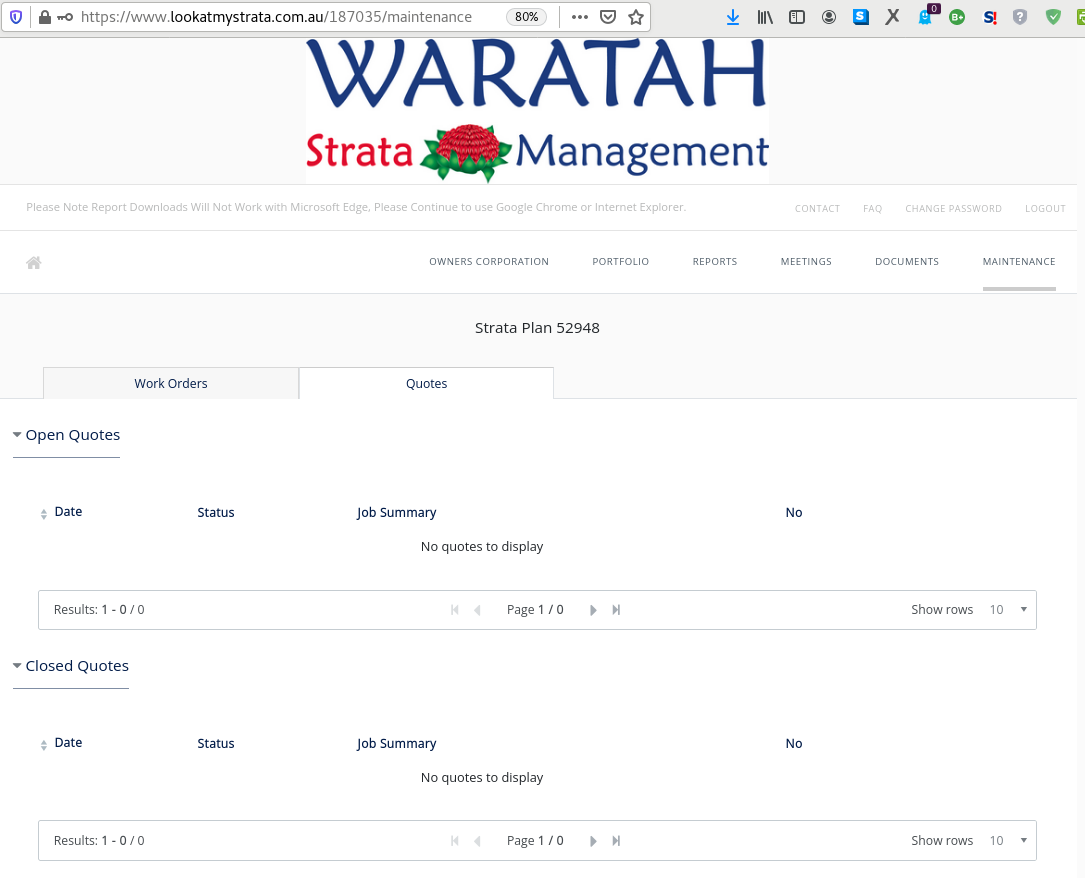Click the Change Password link
This screenshot has width=1085, height=878.
coord(953,208)
